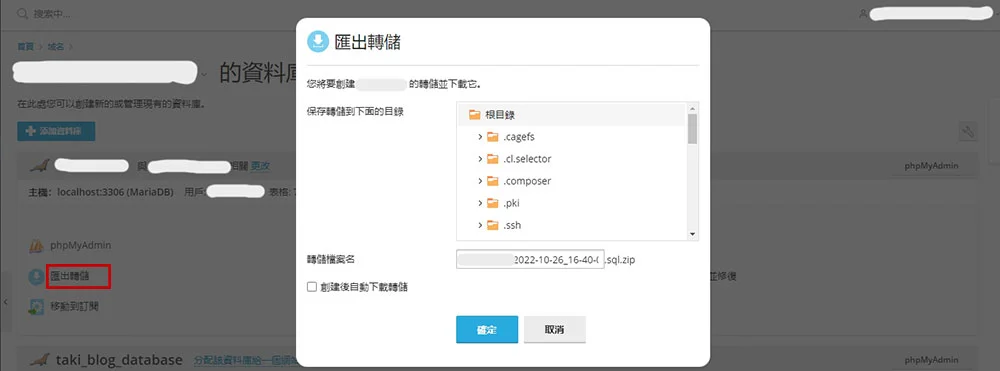Click the 域名 breadcrumb link

(57, 47)
